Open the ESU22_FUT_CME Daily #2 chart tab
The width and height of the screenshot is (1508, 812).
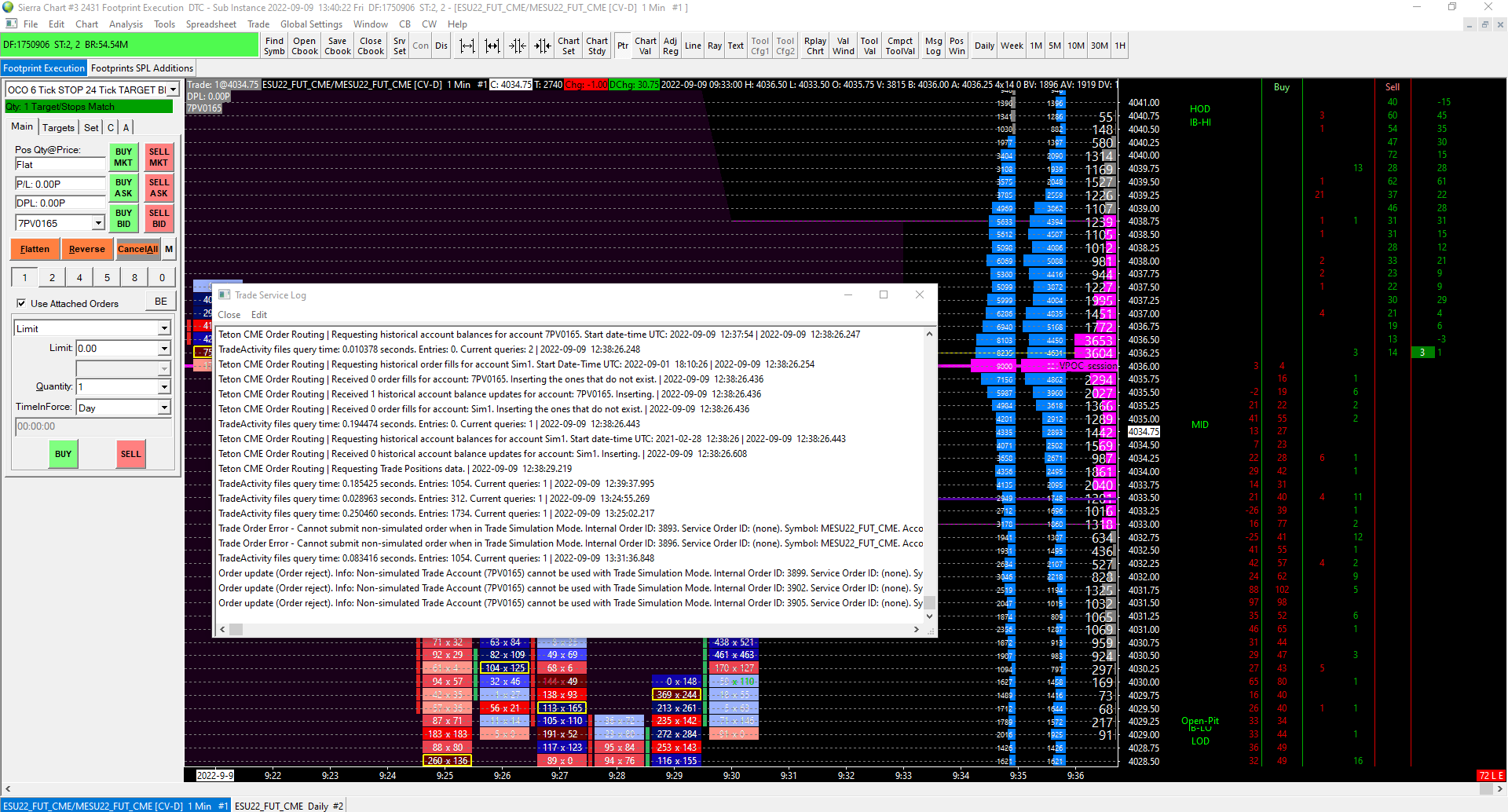point(289,806)
